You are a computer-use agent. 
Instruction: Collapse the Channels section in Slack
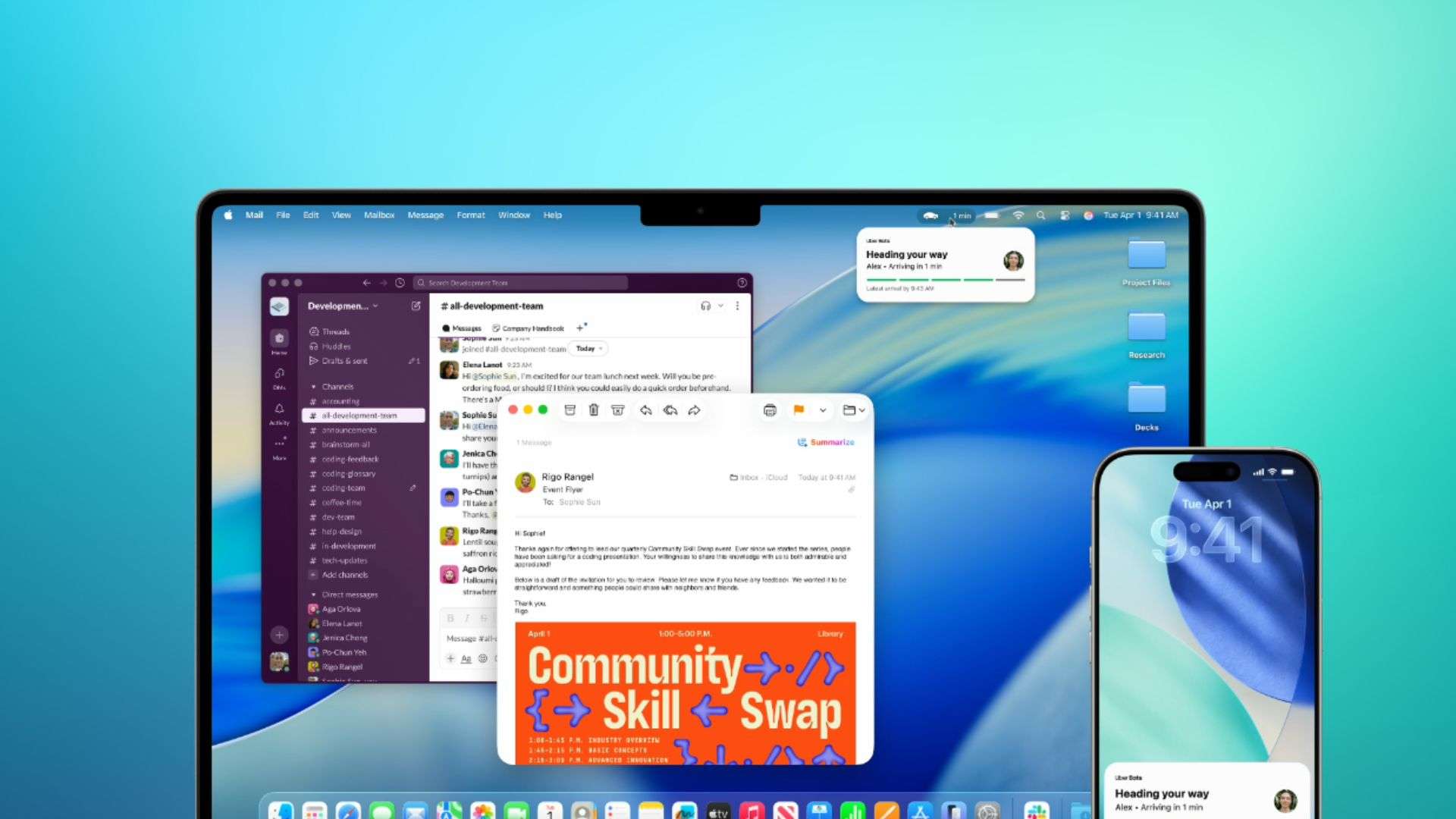[314, 387]
